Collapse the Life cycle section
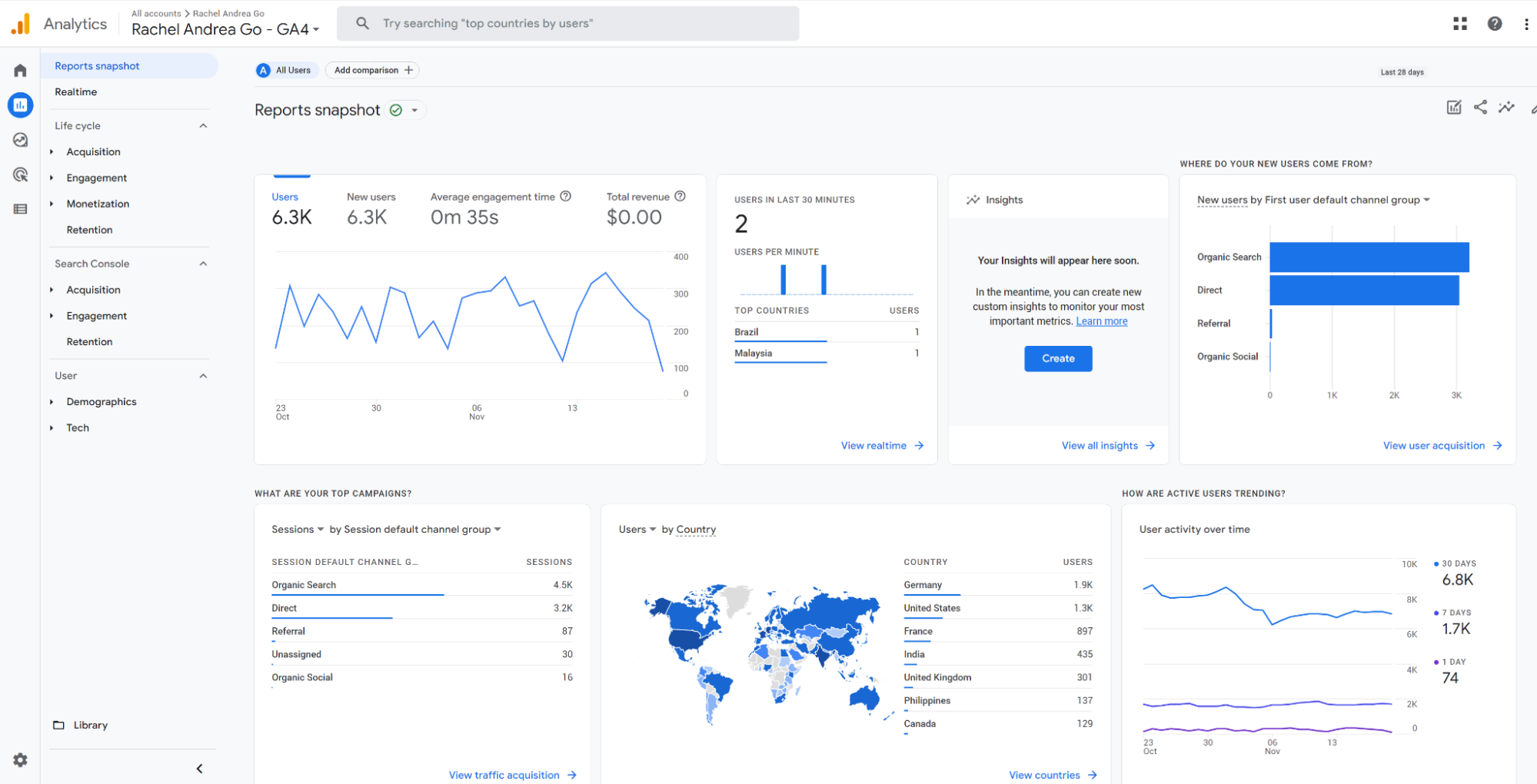 (x=203, y=125)
